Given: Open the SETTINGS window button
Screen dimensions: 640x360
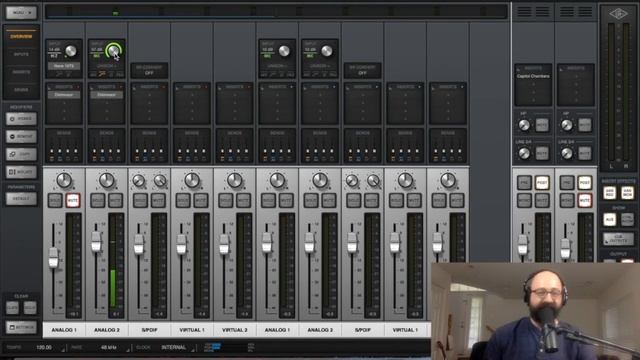Looking at the screenshot, I should coord(21,327).
